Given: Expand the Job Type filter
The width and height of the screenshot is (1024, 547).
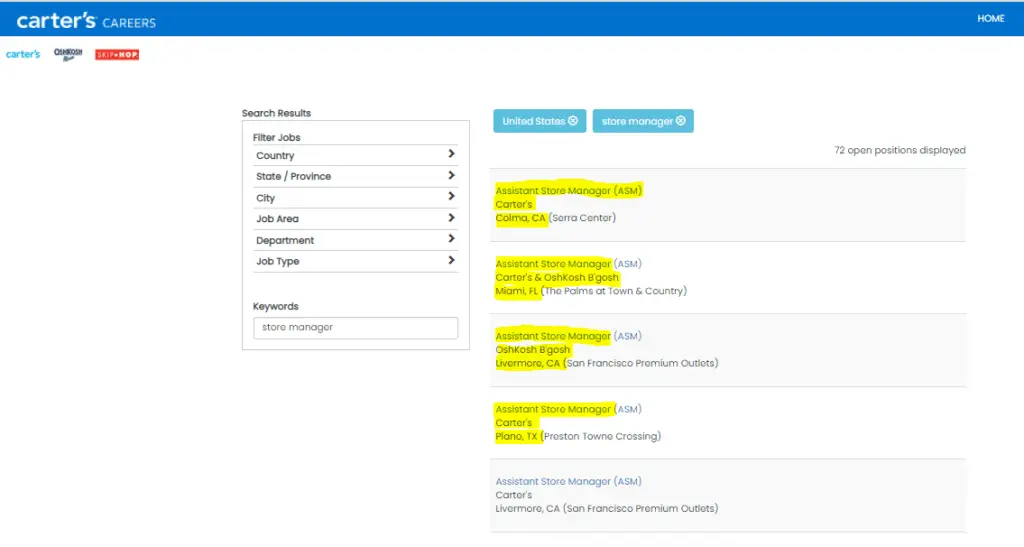Looking at the screenshot, I should 355,260.
